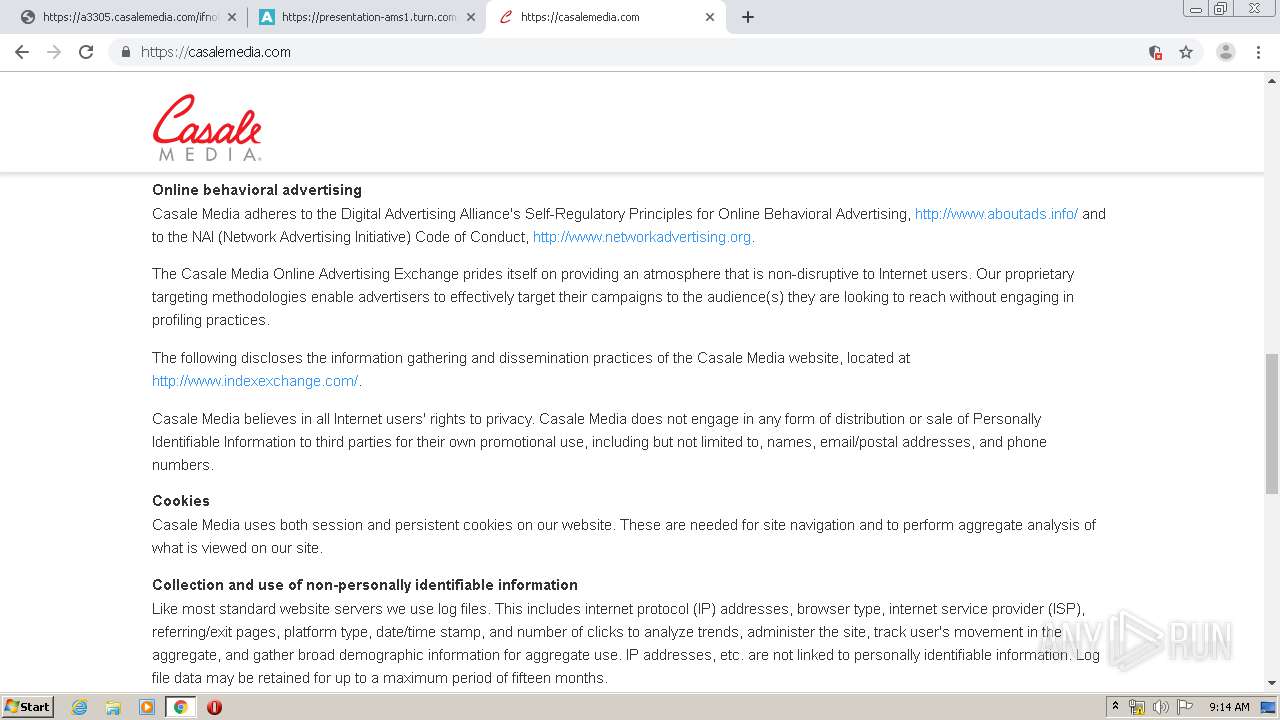Open the volume control in the tray
Image resolution: width=1280 pixels, height=720 pixels.
pos(1161,707)
